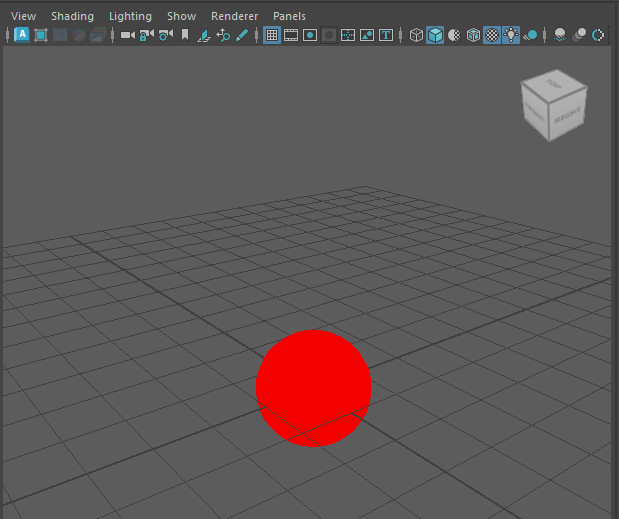The image size is (619, 519).
Task: Toggle the Textured checkerboard sphere icon
Action: tap(492, 35)
